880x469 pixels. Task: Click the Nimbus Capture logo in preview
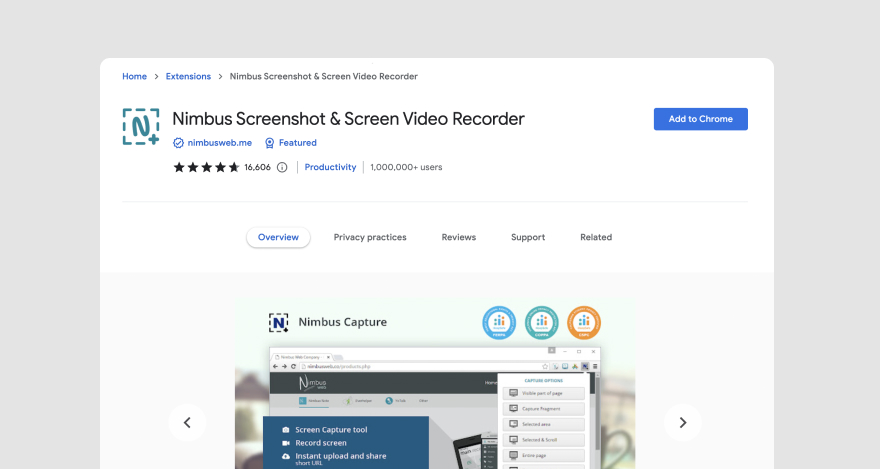278,323
